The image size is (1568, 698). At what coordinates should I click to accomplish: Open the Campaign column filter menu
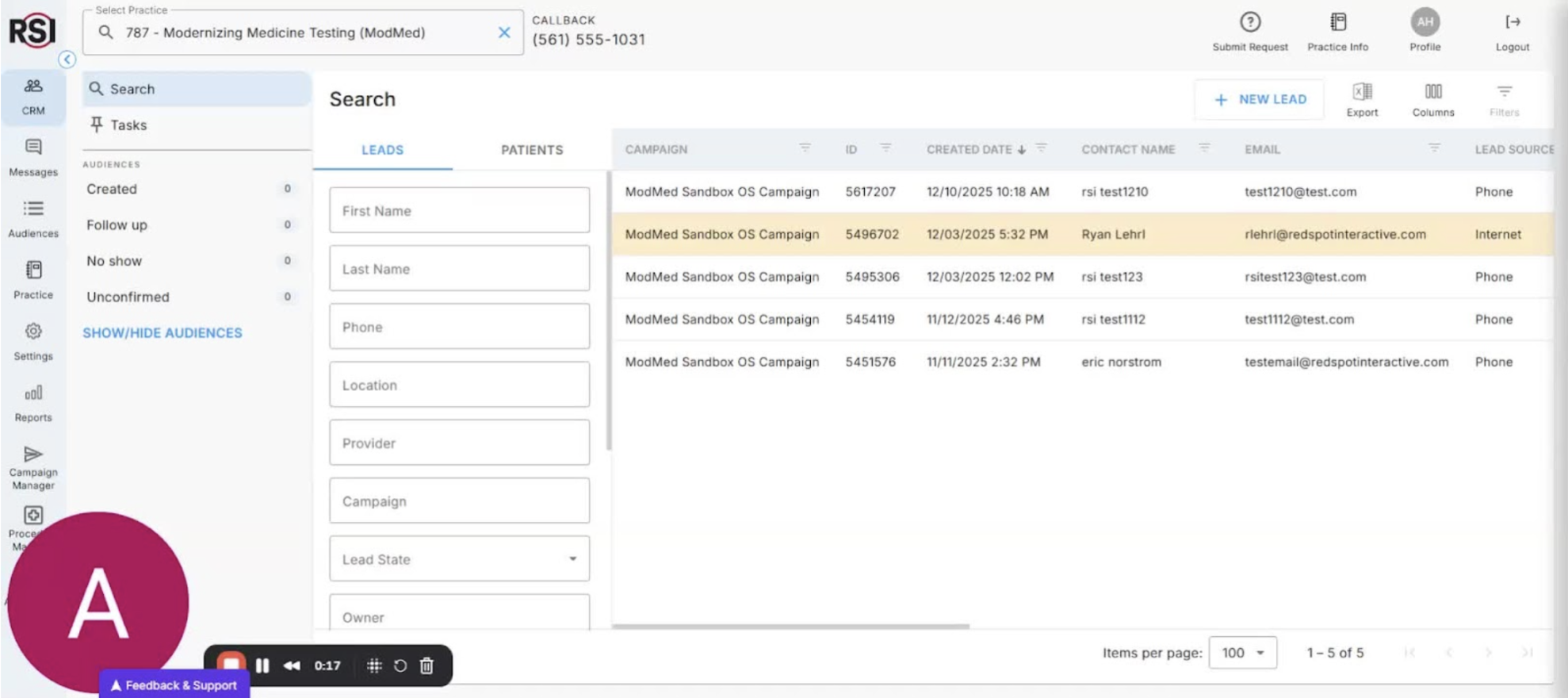[x=805, y=148]
